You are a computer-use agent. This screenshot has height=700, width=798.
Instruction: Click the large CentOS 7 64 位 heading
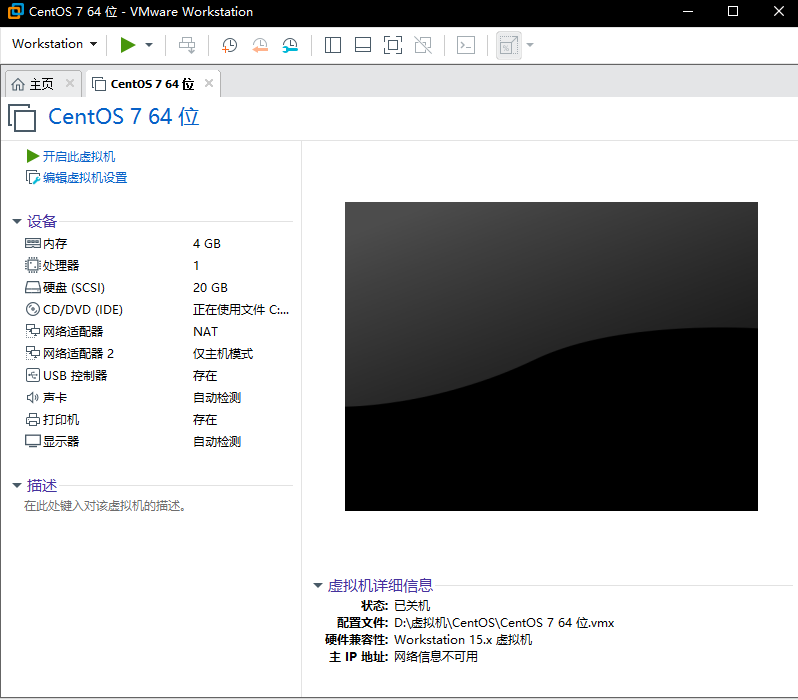124,117
